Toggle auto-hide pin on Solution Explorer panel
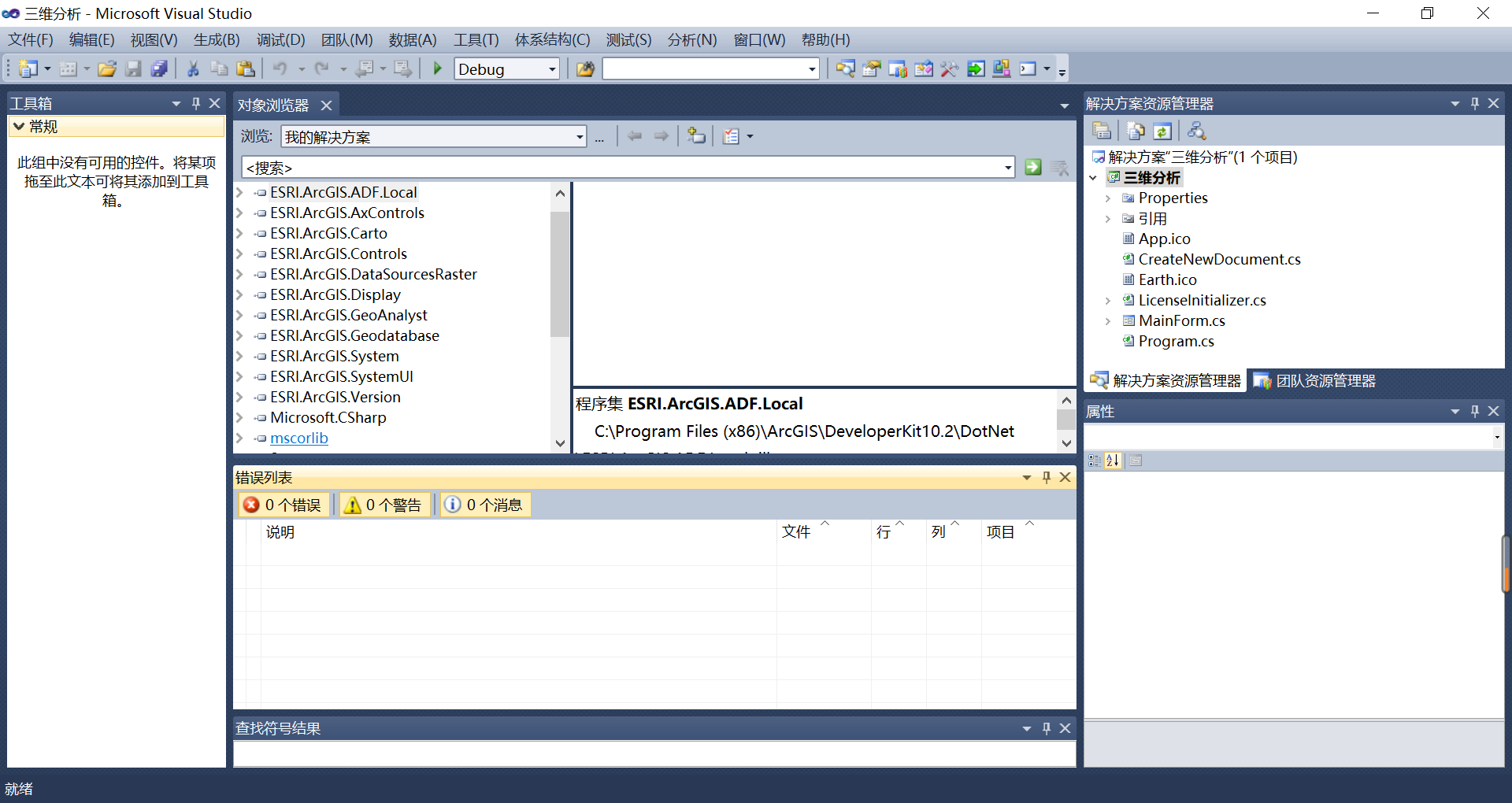The width and height of the screenshot is (1512, 803). (1475, 103)
